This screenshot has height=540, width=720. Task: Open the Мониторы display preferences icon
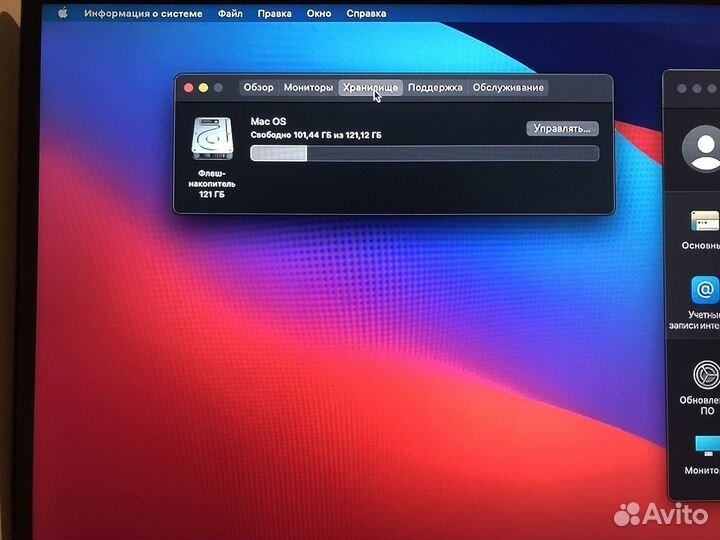(705, 445)
